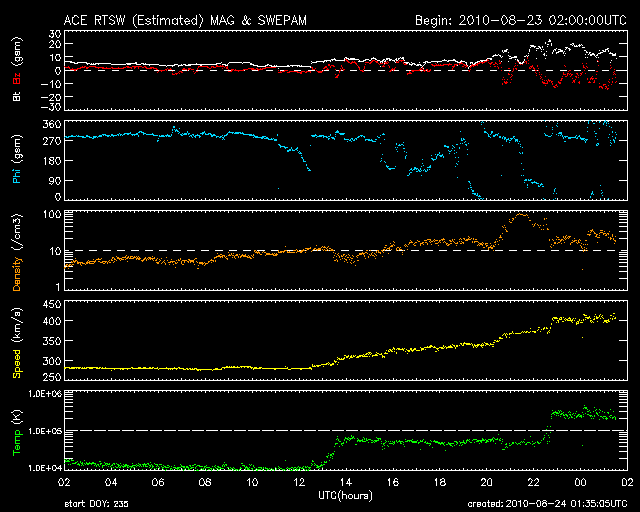The image size is (640, 512).
Task: Click the white 'Bt' axis label
Action: (17, 96)
